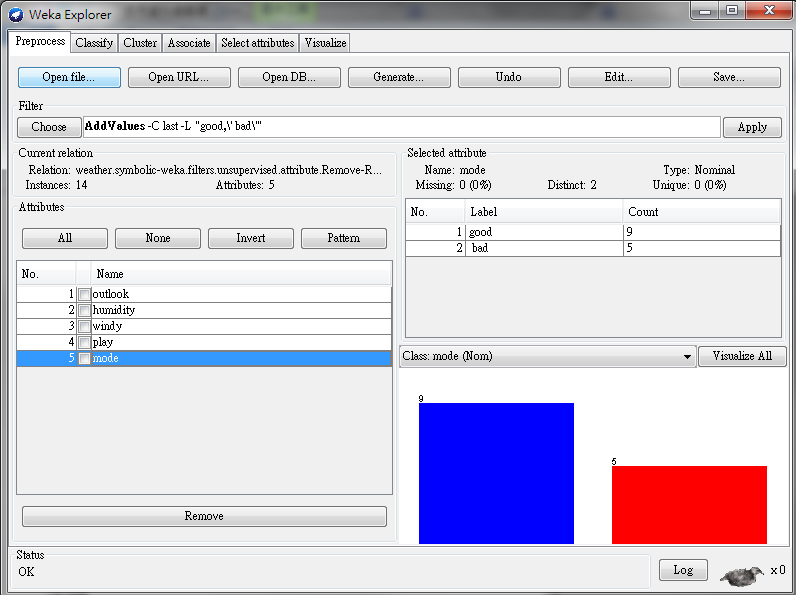Click Choose to pick a filter
796x595 pixels.
tap(49, 127)
